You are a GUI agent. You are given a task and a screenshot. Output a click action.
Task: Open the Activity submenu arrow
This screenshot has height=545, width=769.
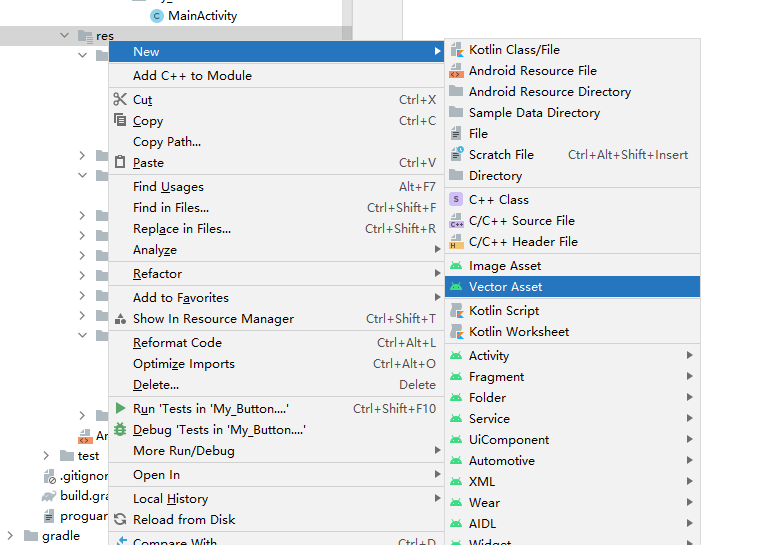tap(689, 355)
